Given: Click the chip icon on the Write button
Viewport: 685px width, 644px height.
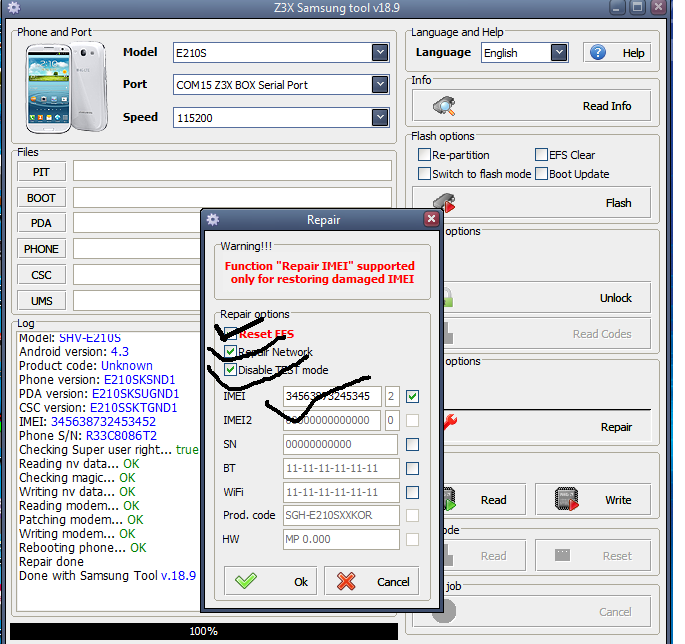Looking at the screenshot, I should point(567,499).
